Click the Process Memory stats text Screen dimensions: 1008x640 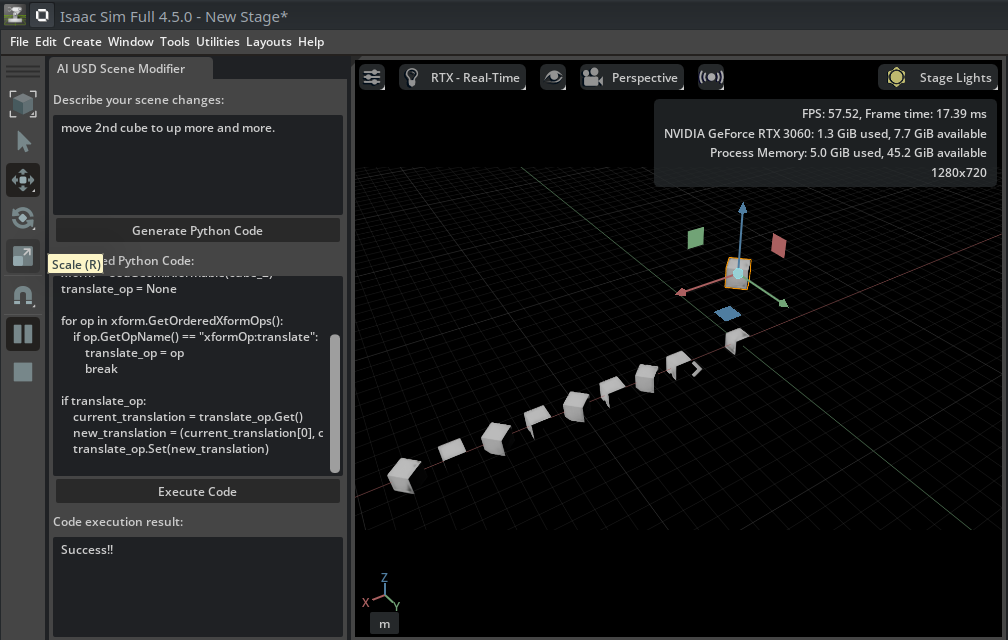click(x=848, y=153)
